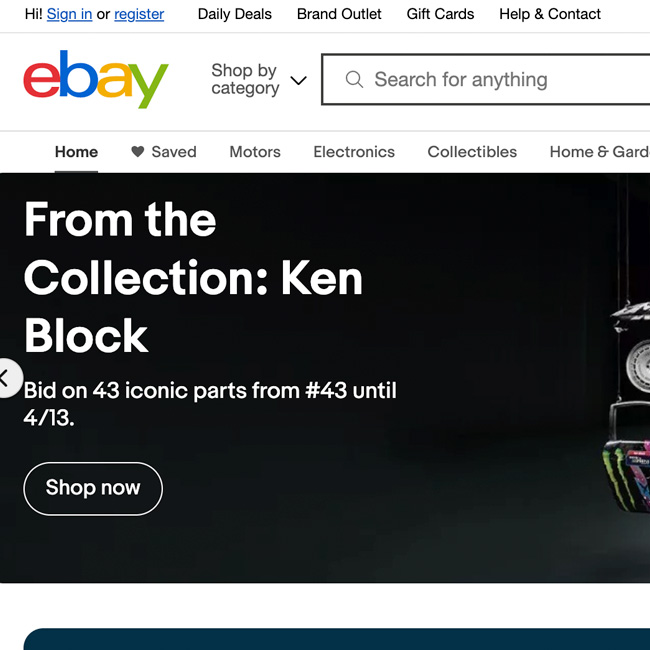Open Daily Deals page
The height and width of the screenshot is (650, 650).
tap(235, 14)
